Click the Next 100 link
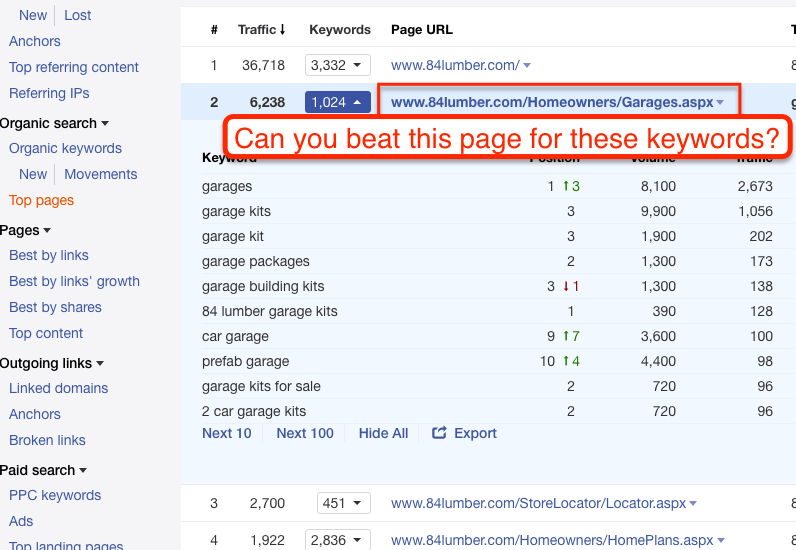 click(x=304, y=433)
